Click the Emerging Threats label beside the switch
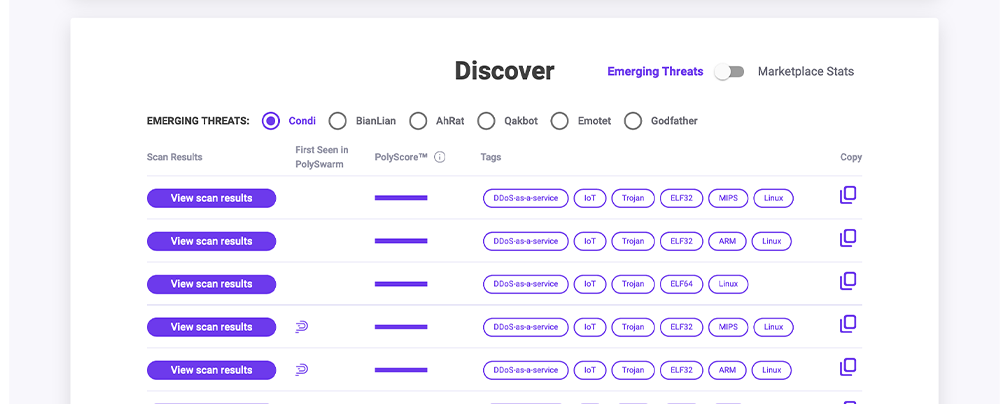The height and width of the screenshot is (404, 1000). pos(655,71)
